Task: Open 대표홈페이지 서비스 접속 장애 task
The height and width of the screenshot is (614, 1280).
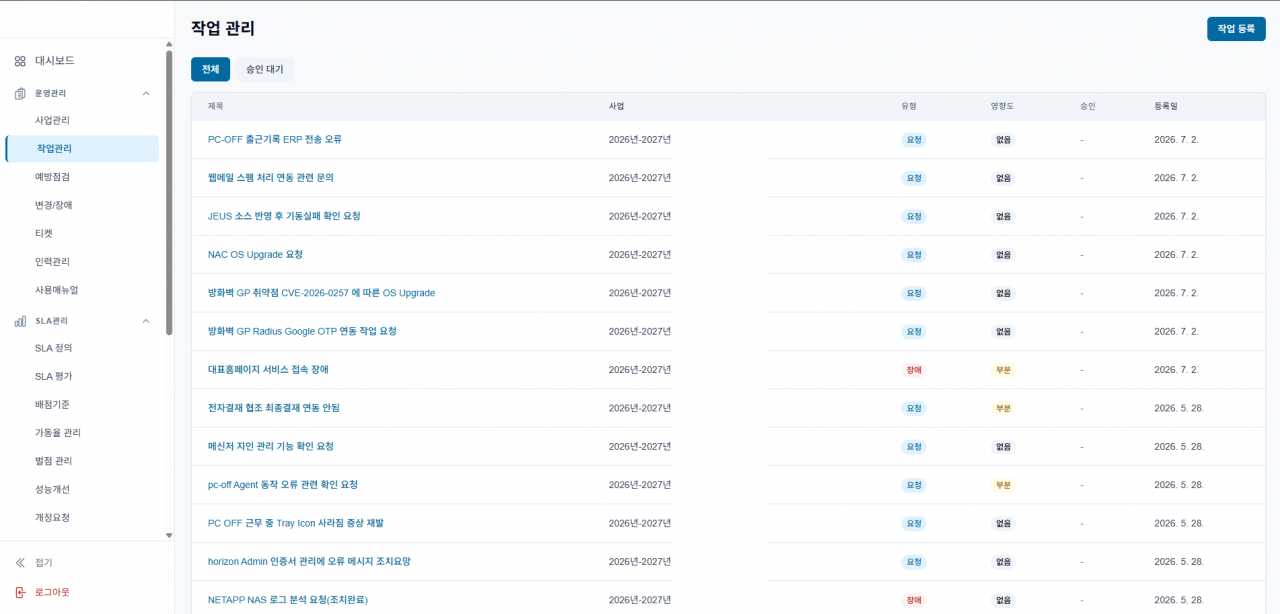Action: point(268,369)
